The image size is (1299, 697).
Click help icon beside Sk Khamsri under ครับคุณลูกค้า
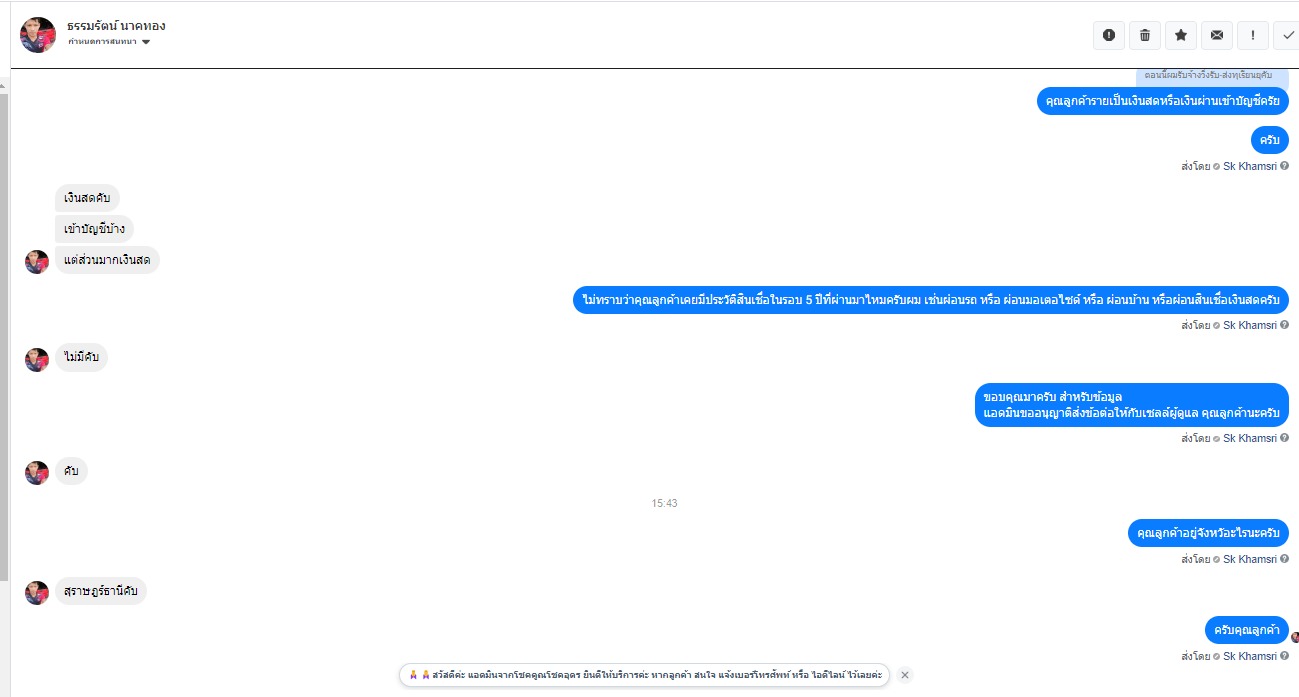click(1284, 656)
